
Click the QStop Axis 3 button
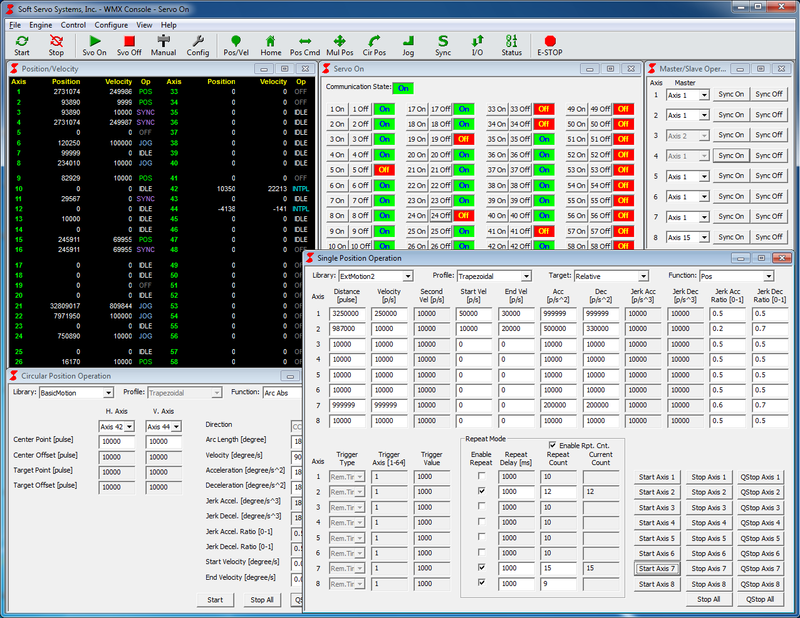760,508
